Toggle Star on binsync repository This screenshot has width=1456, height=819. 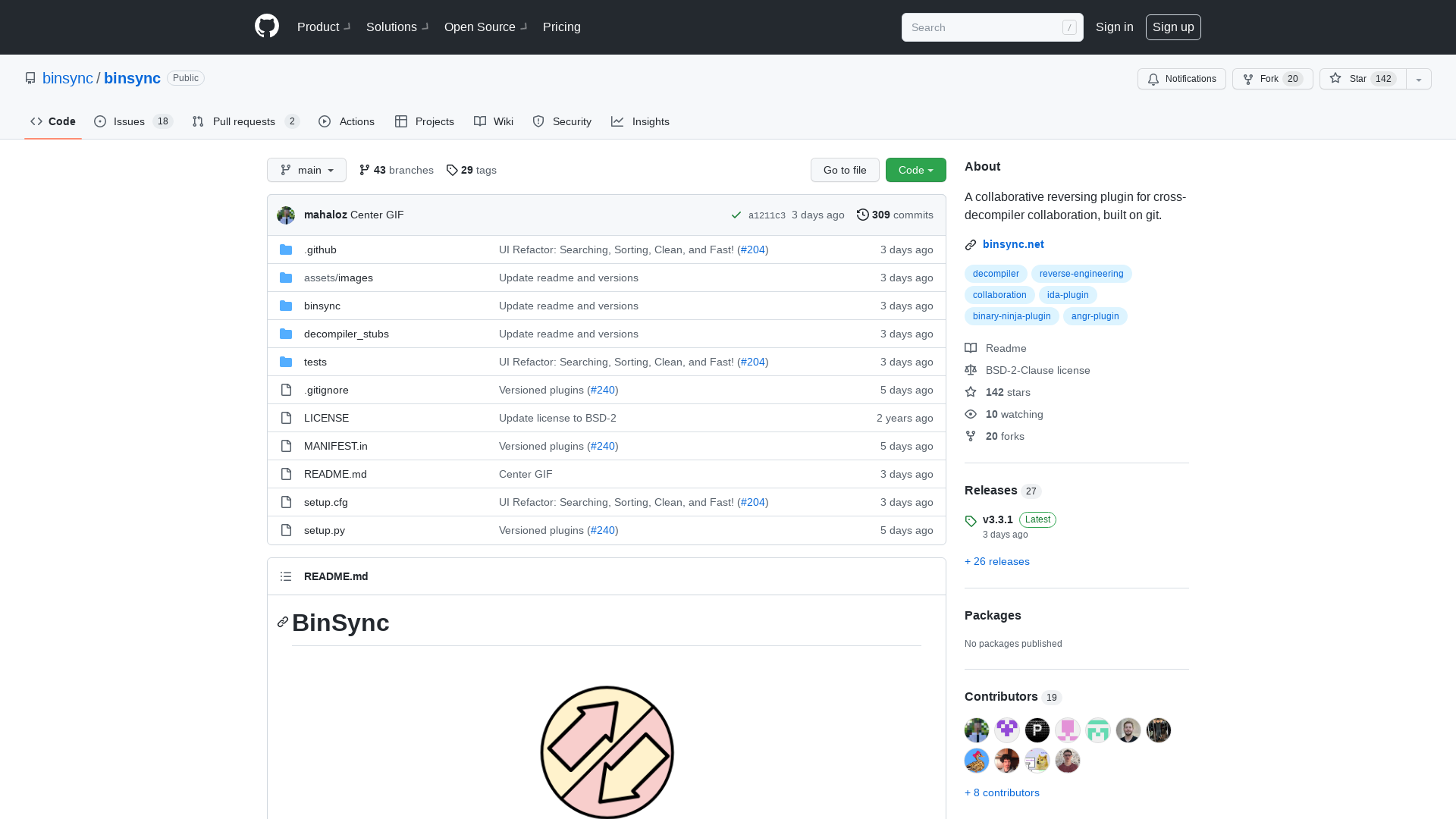(1362, 79)
